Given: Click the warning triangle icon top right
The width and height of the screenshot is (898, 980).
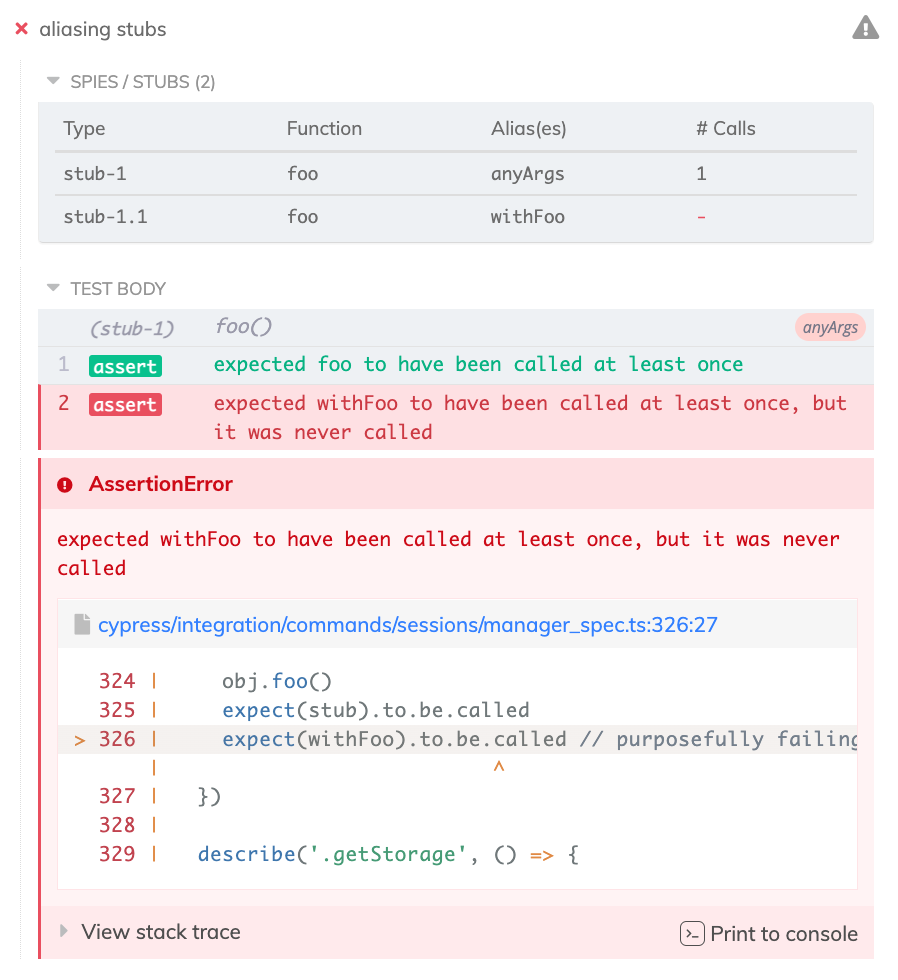Looking at the screenshot, I should click(865, 27).
